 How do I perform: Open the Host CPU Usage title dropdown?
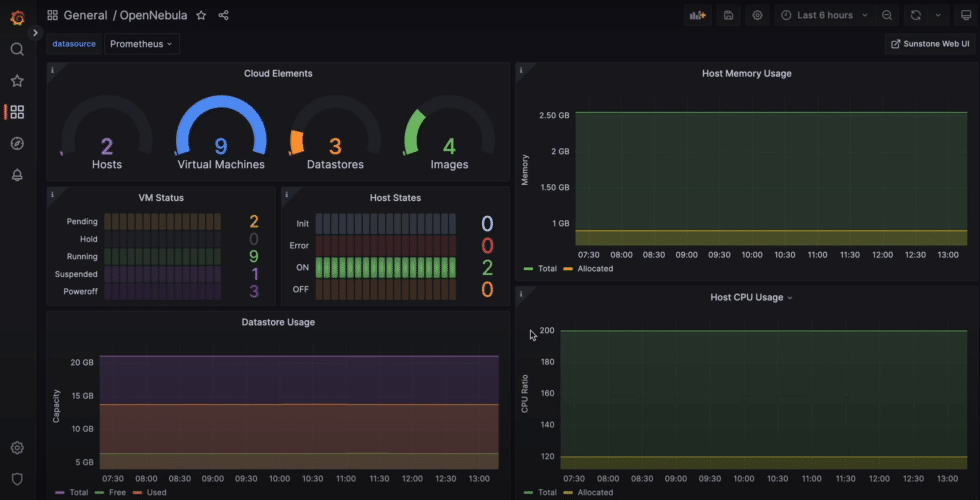tap(751, 298)
